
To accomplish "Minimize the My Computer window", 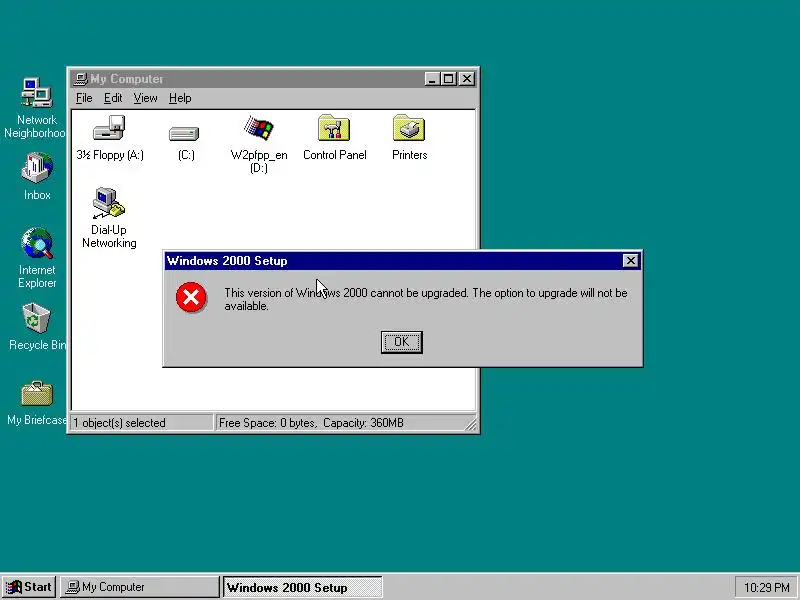I will pos(432,79).
